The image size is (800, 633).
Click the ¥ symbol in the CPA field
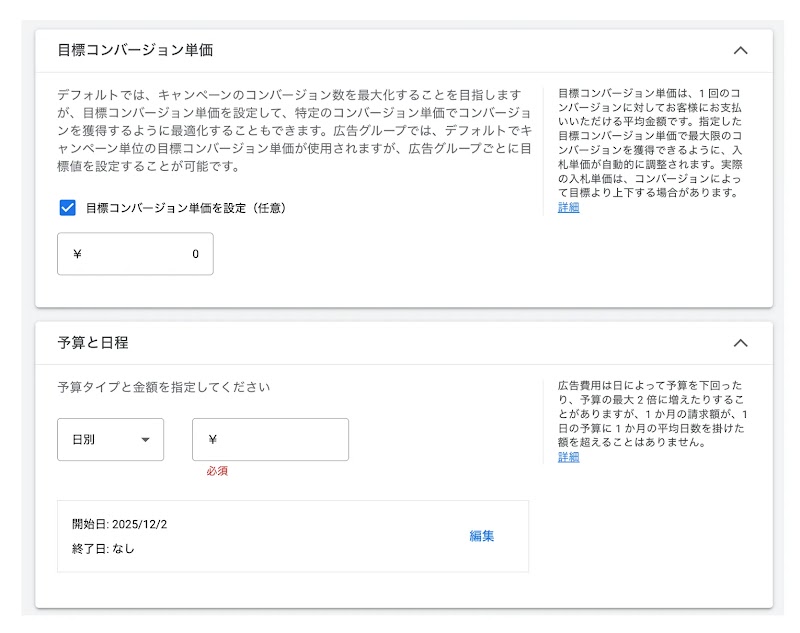point(75,254)
